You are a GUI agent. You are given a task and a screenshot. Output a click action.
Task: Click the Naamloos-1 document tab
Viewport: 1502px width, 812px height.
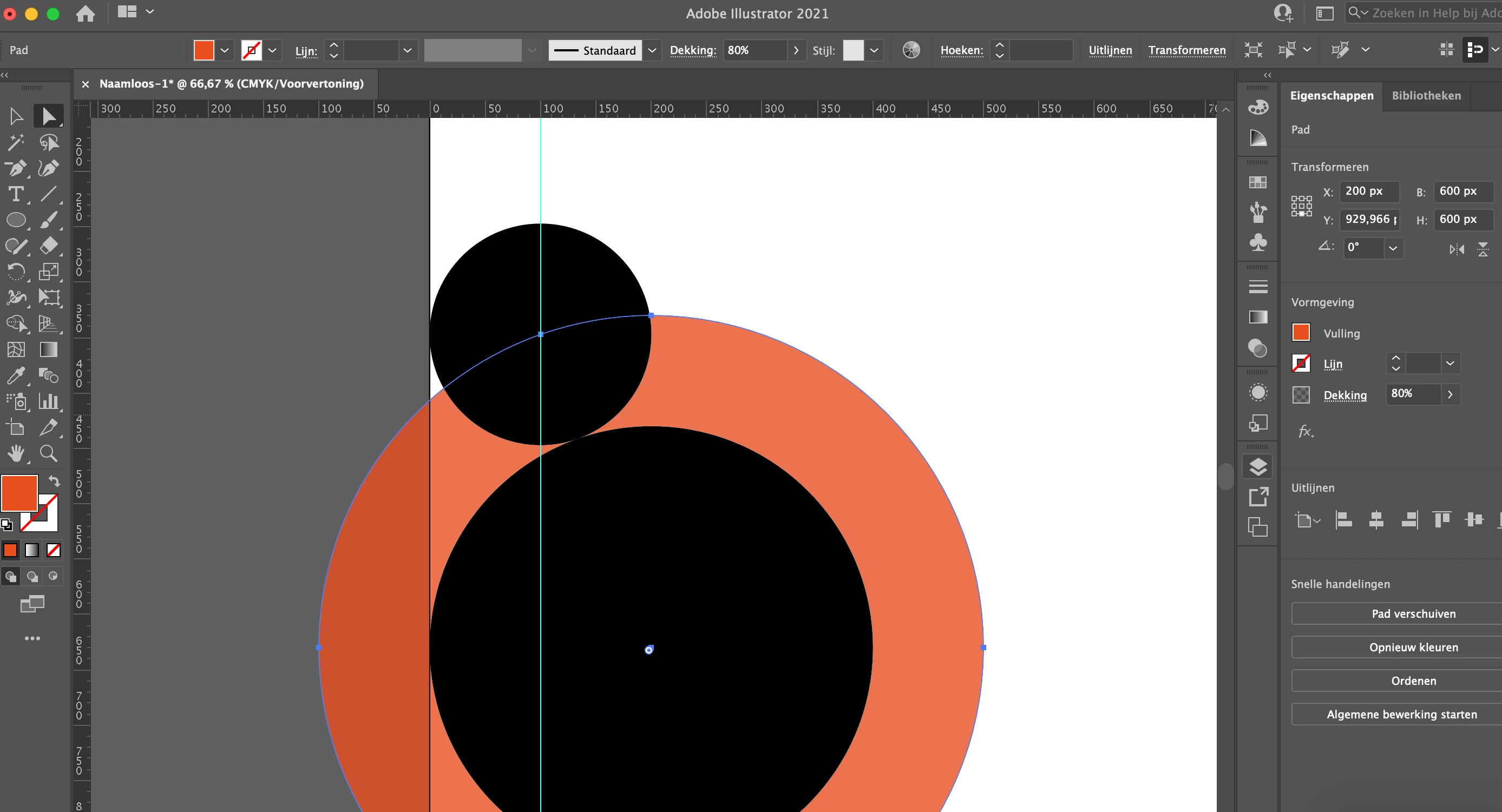point(231,84)
